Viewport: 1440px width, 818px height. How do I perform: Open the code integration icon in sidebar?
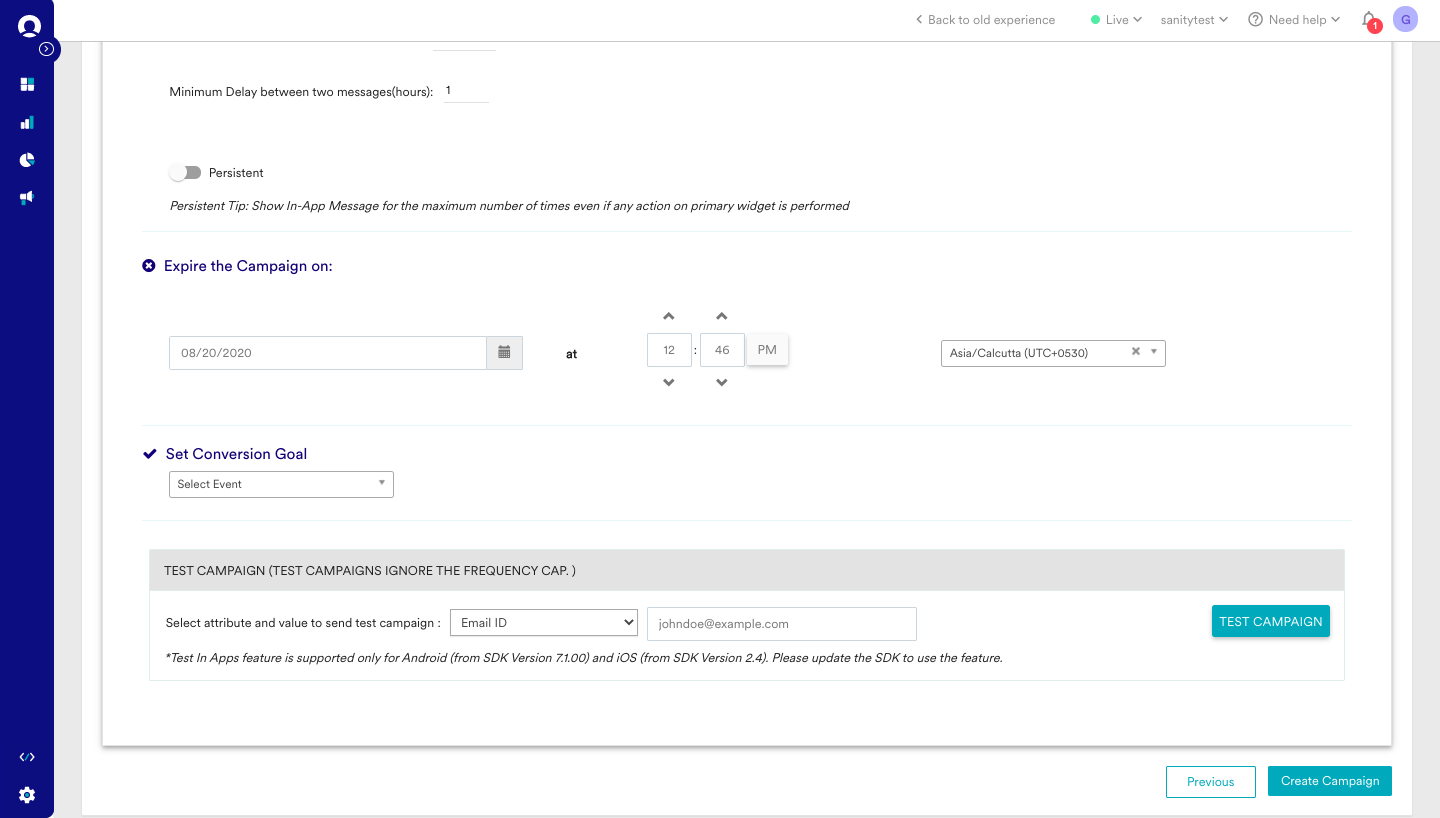27,757
